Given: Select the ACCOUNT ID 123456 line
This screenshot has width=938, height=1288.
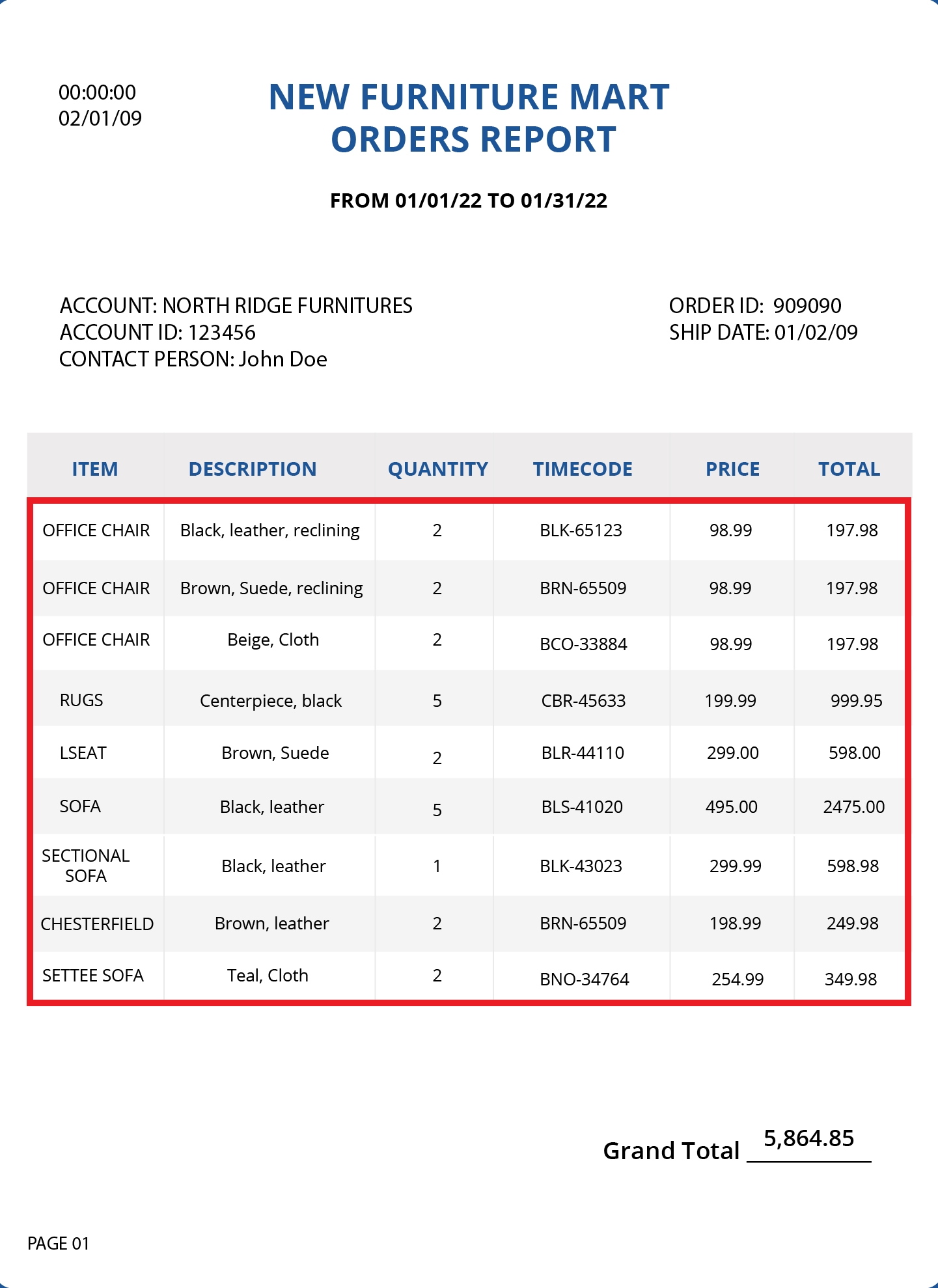Looking at the screenshot, I should pos(158,333).
